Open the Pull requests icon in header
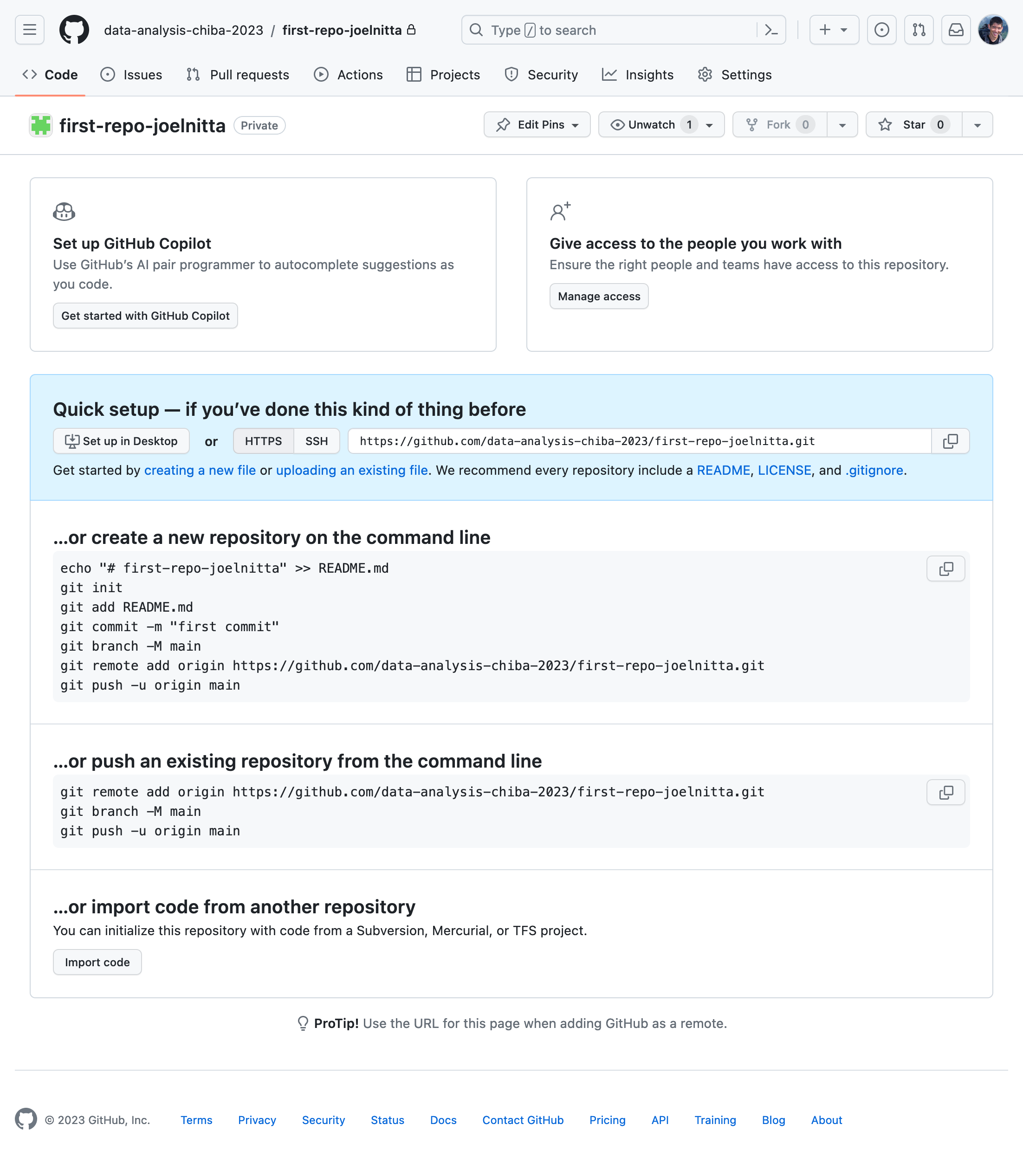The image size is (1023, 1176). (919, 30)
